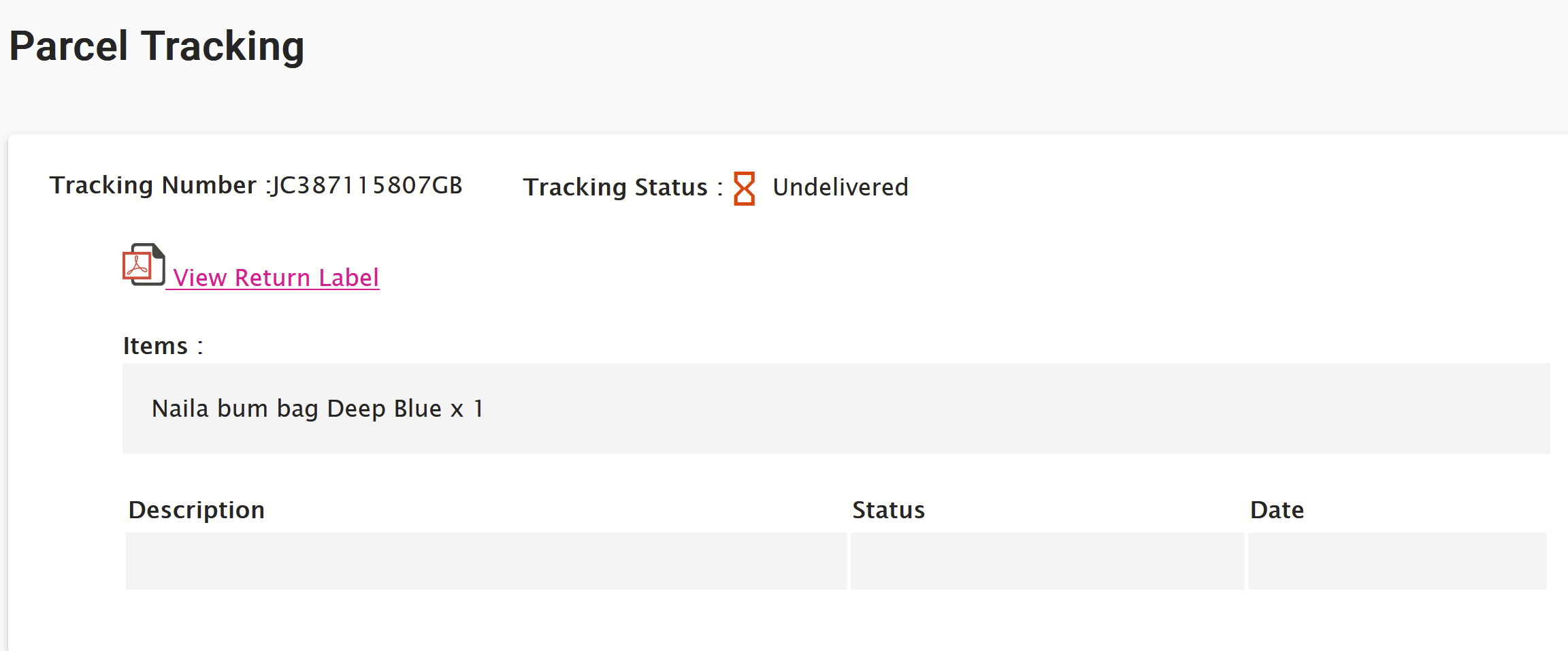Click the empty Description table cell
Screen dimensions: 1568x651
coord(487,561)
